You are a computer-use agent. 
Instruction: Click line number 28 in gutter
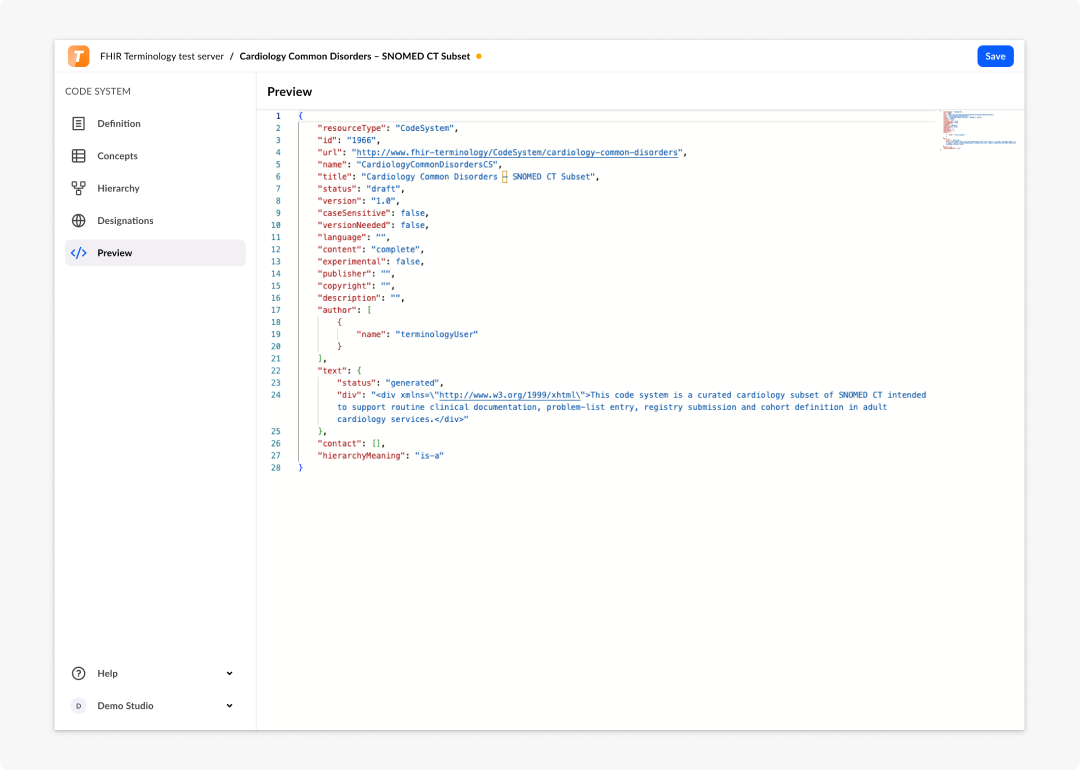pos(276,468)
